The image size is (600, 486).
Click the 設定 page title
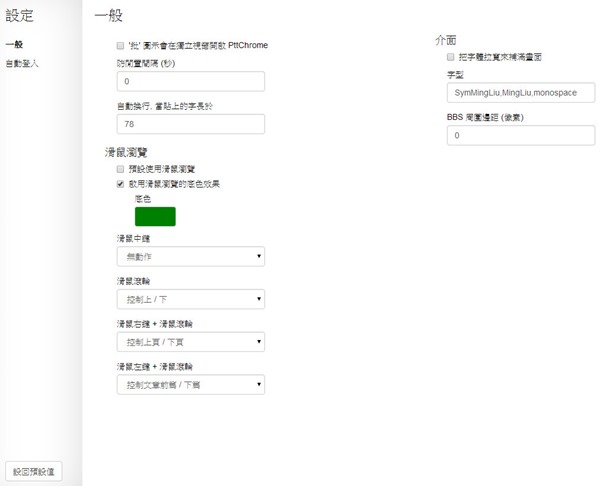[x=20, y=16]
